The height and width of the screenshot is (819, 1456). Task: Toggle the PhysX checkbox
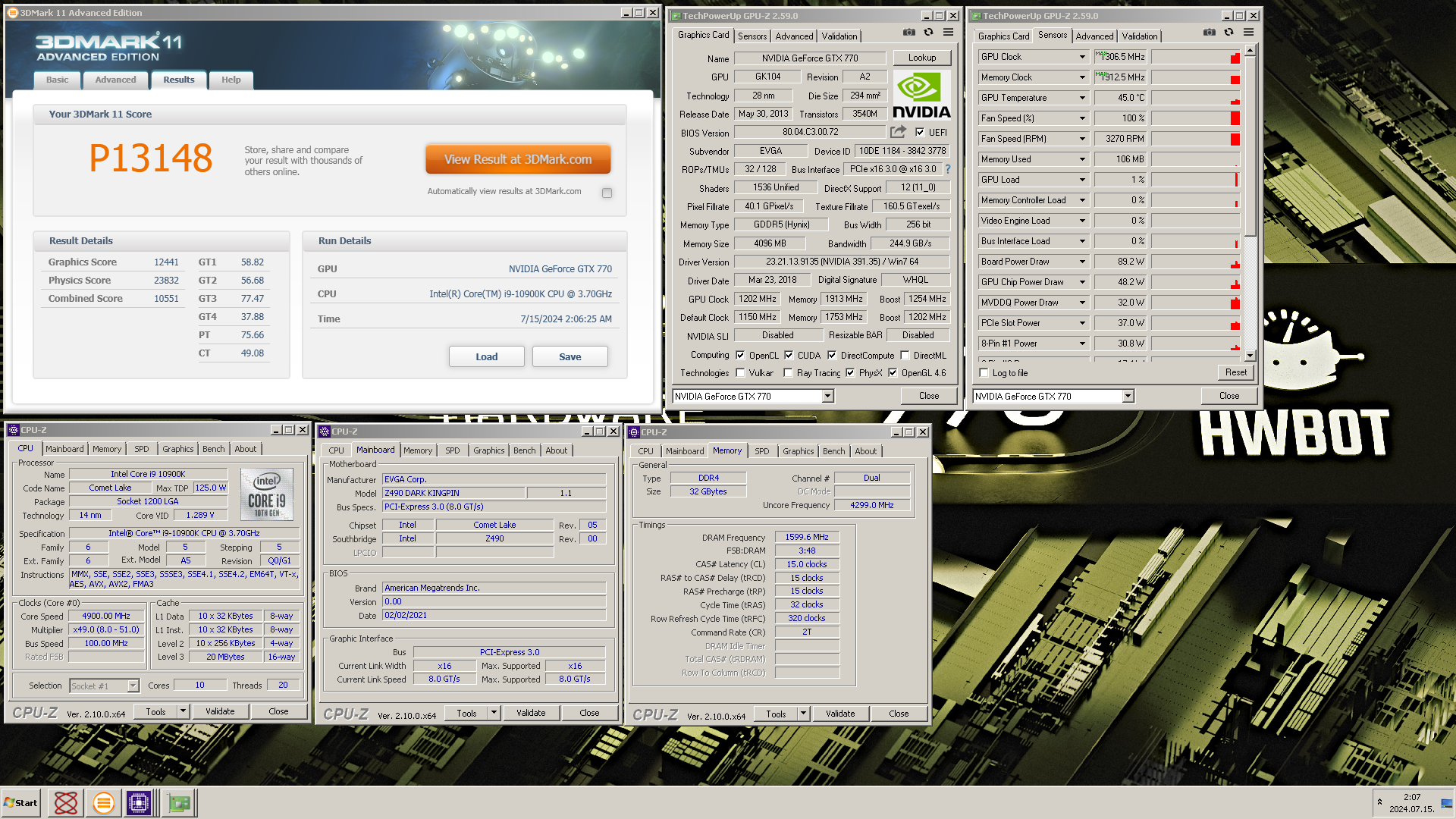coord(850,372)
